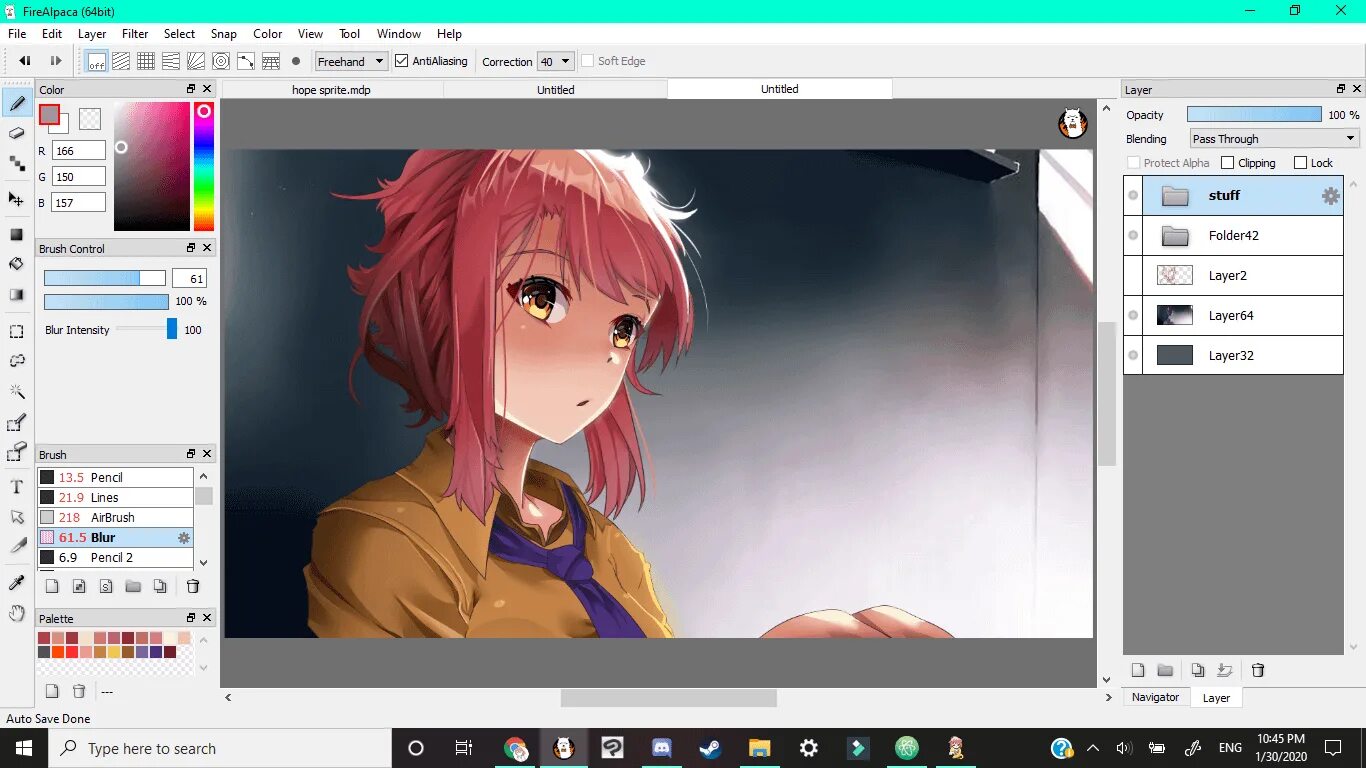The image size is (1366, 768).
Task: Show the hidden Layer2
Action: click(1133, 276)
